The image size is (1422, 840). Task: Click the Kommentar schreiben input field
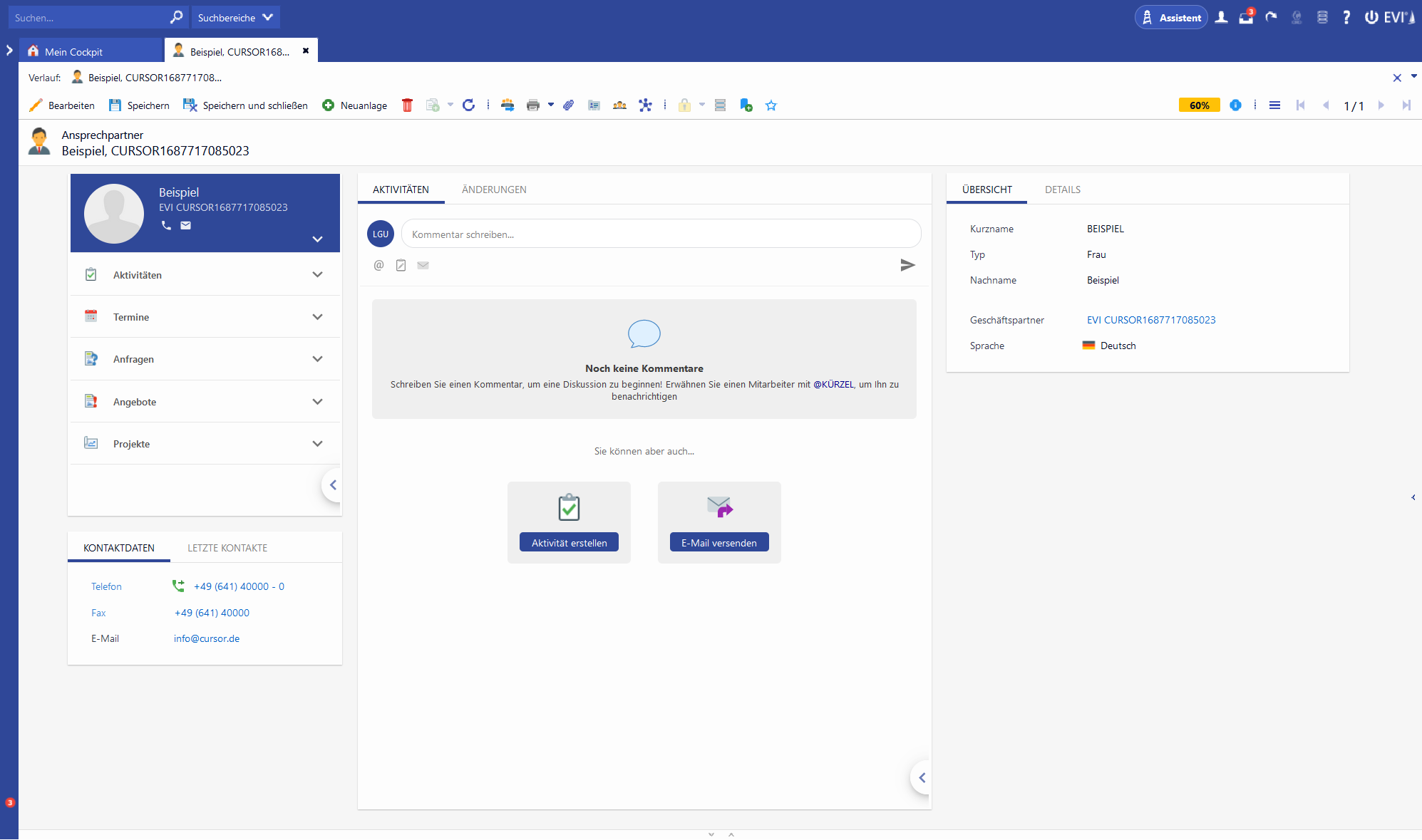pyautogui.click(x=661, y=234)
